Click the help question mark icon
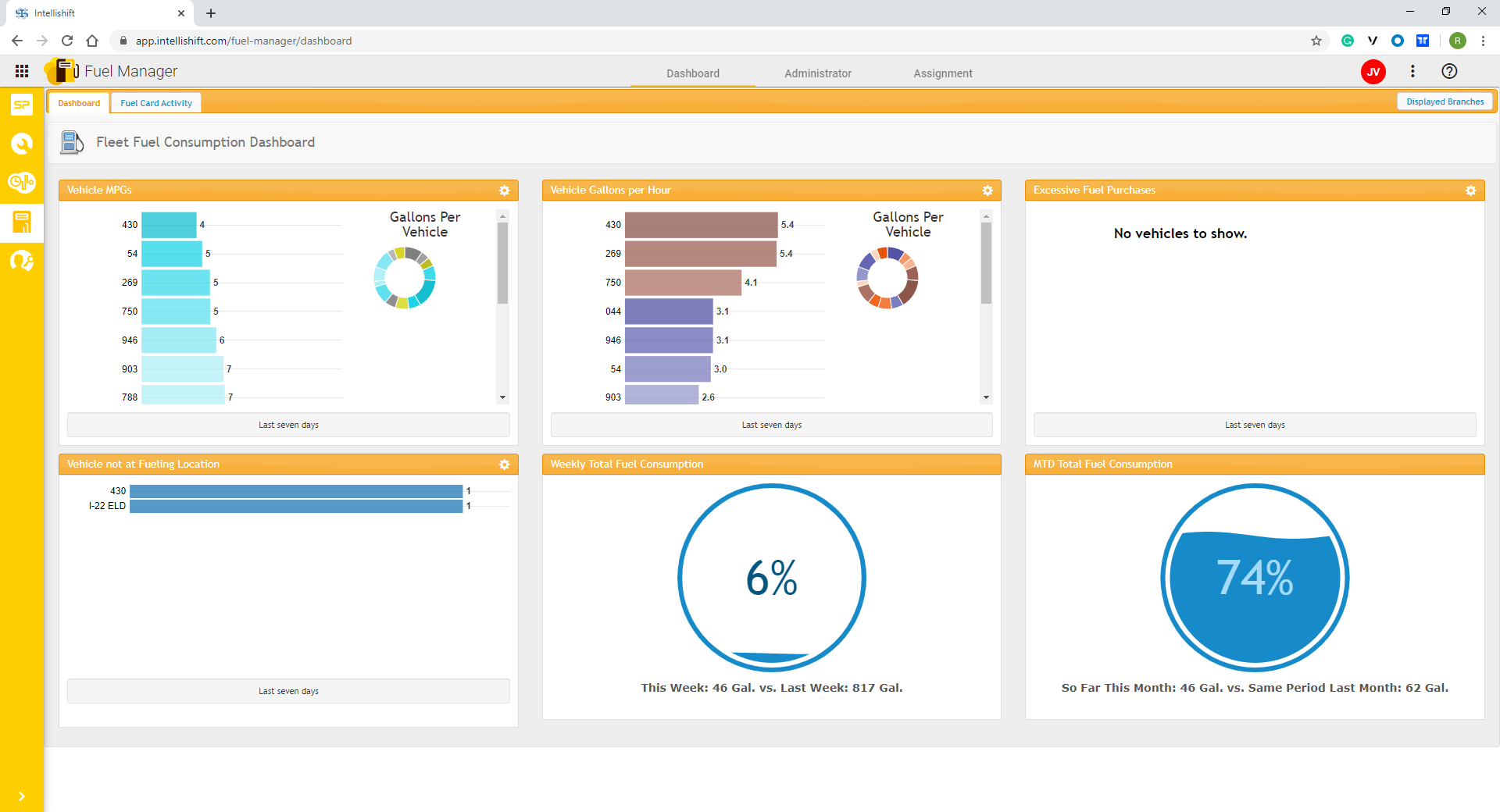This screenshot has height=812, width=1500. tap(1449, 71)
